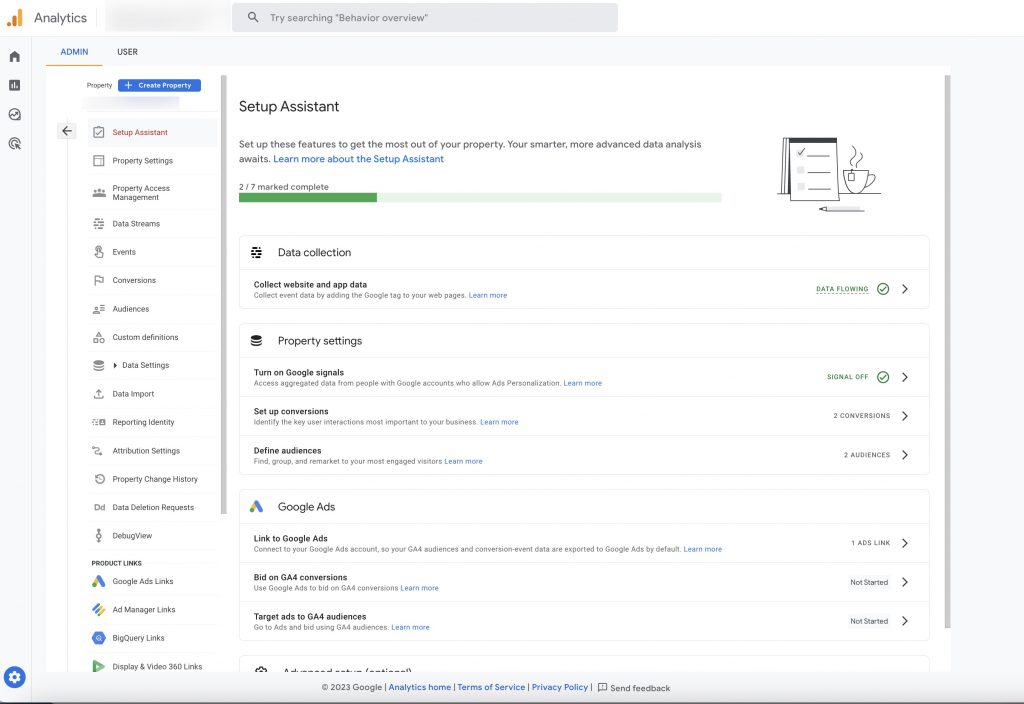Click the Property Change History clock icon
Screen dimensions: 1024x704
pos(99,479)
